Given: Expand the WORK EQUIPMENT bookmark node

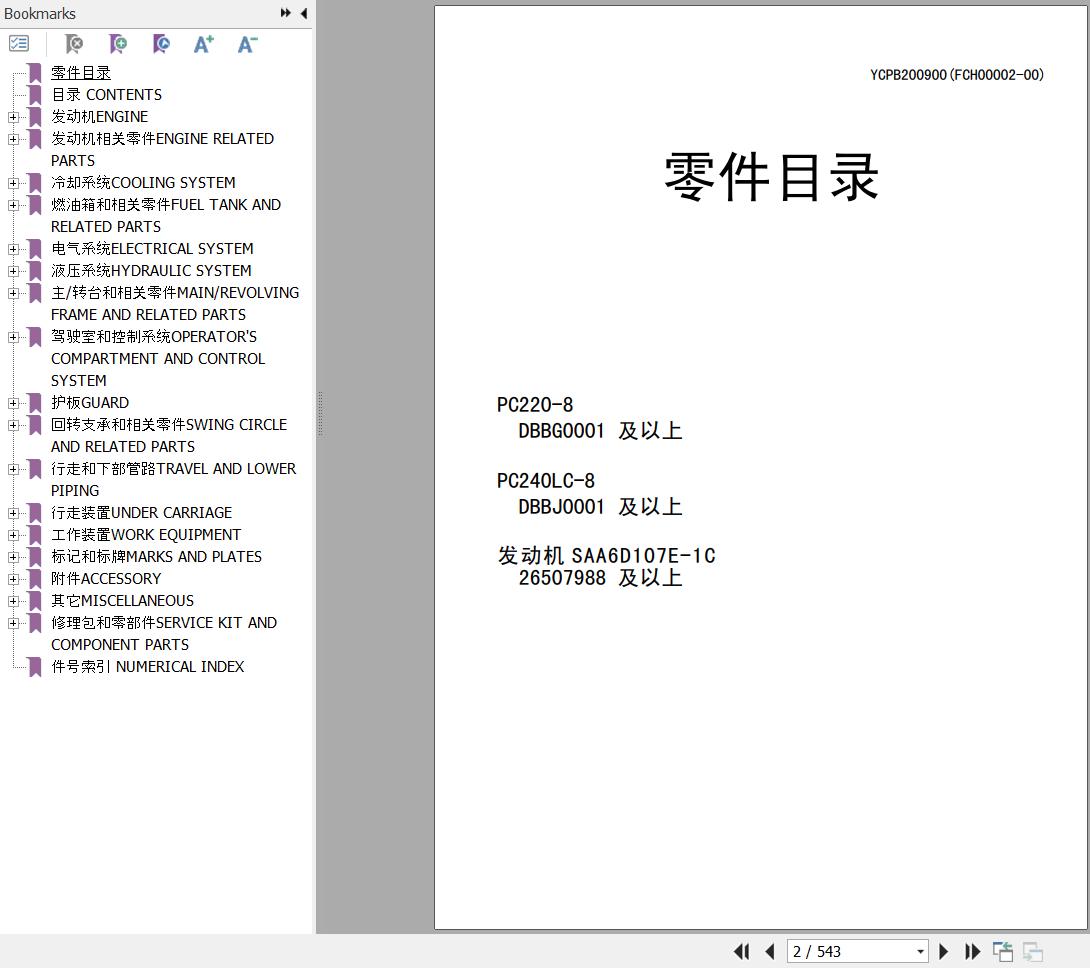Looking at the screenshot, I should tap(13, 535).
